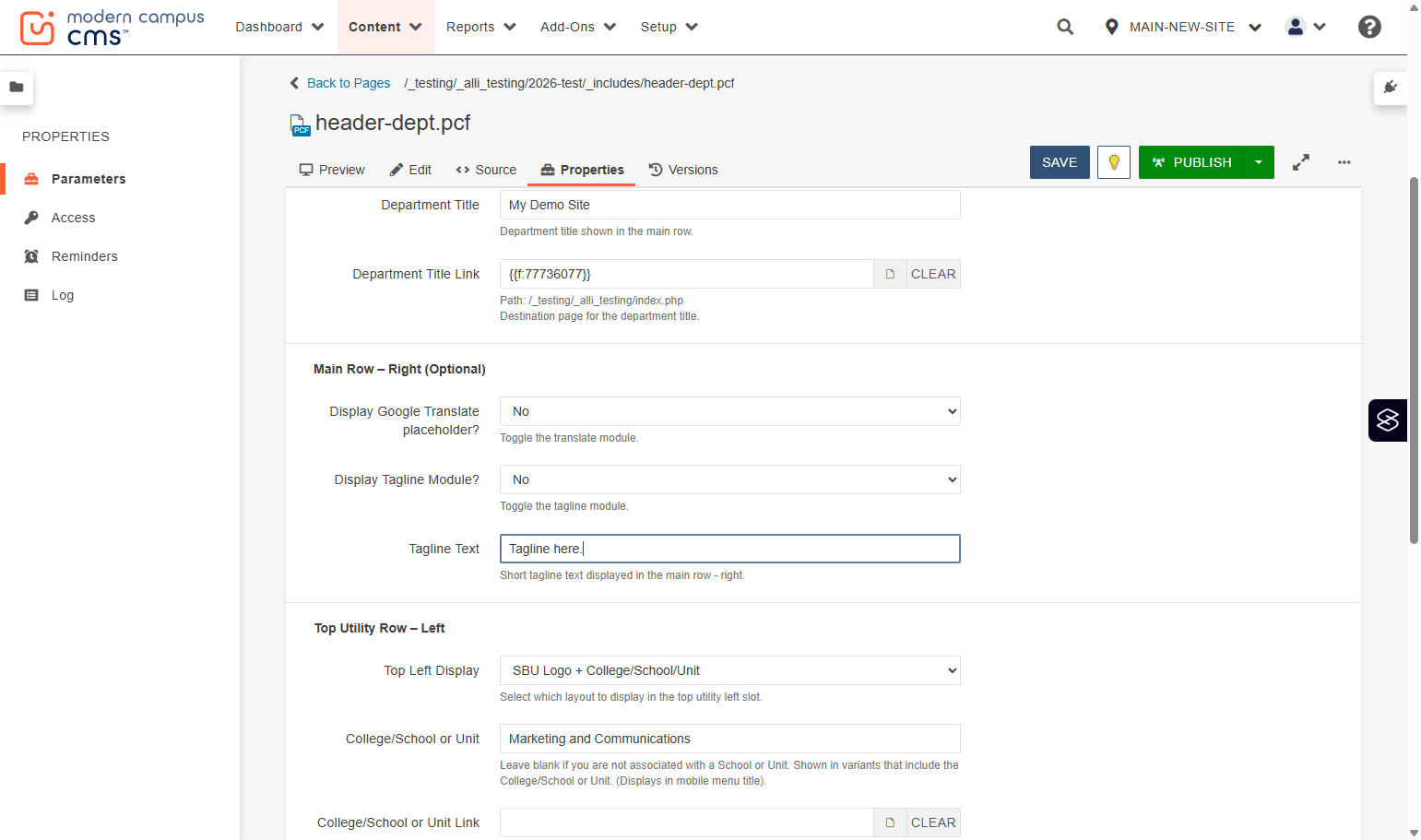This screenshot has height=840, width=1421.
Task: Open the help question mark icon
Action: pos(1369,27)
